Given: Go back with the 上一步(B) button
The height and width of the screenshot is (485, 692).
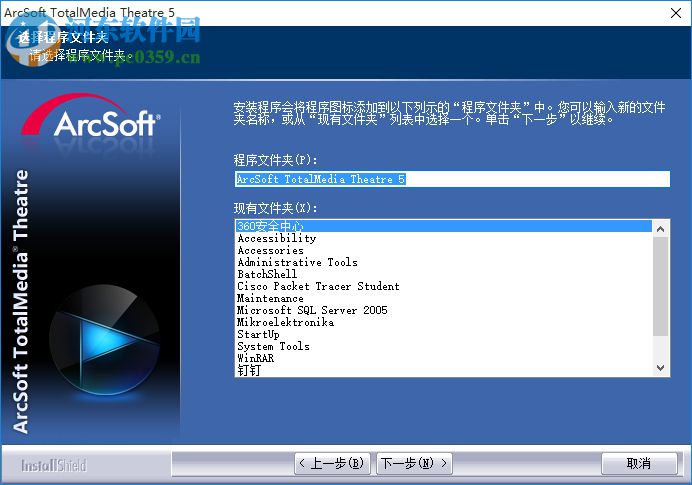Looking at the screenshot, I should point(332,463).
